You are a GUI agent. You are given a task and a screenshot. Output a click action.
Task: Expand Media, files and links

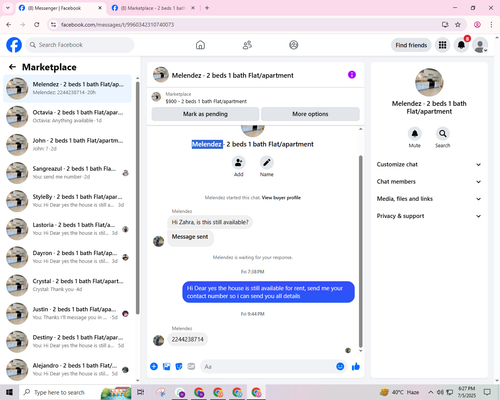coord(429,199)
